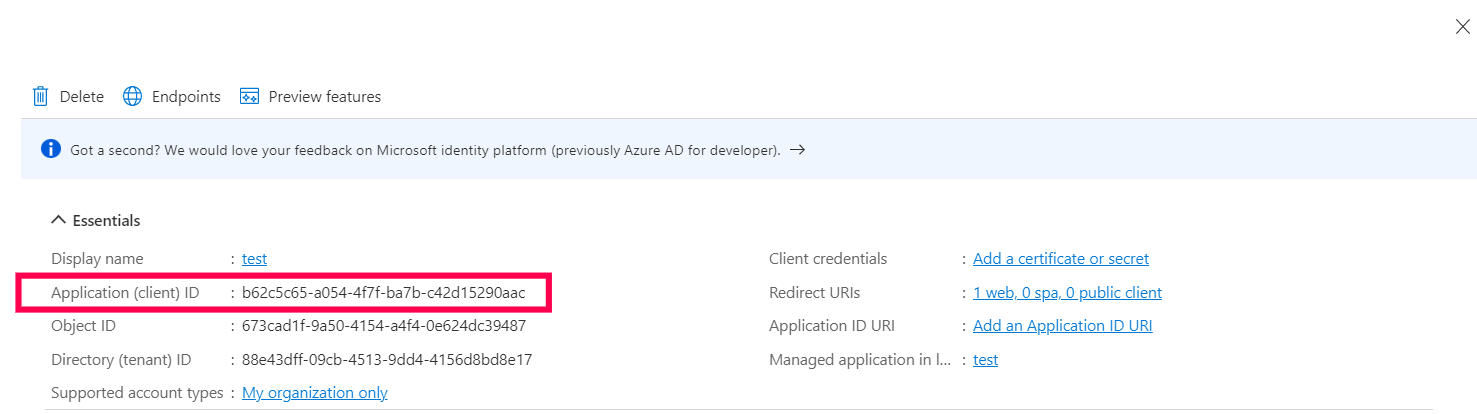The height and width of the screenshot is (414, 1477).
Task: Open the Endpoints toolbar command
Action: pos(186,97)
